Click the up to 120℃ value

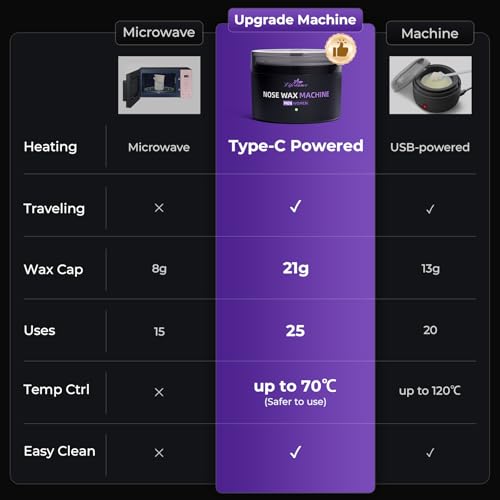click(x=430, y=391)
